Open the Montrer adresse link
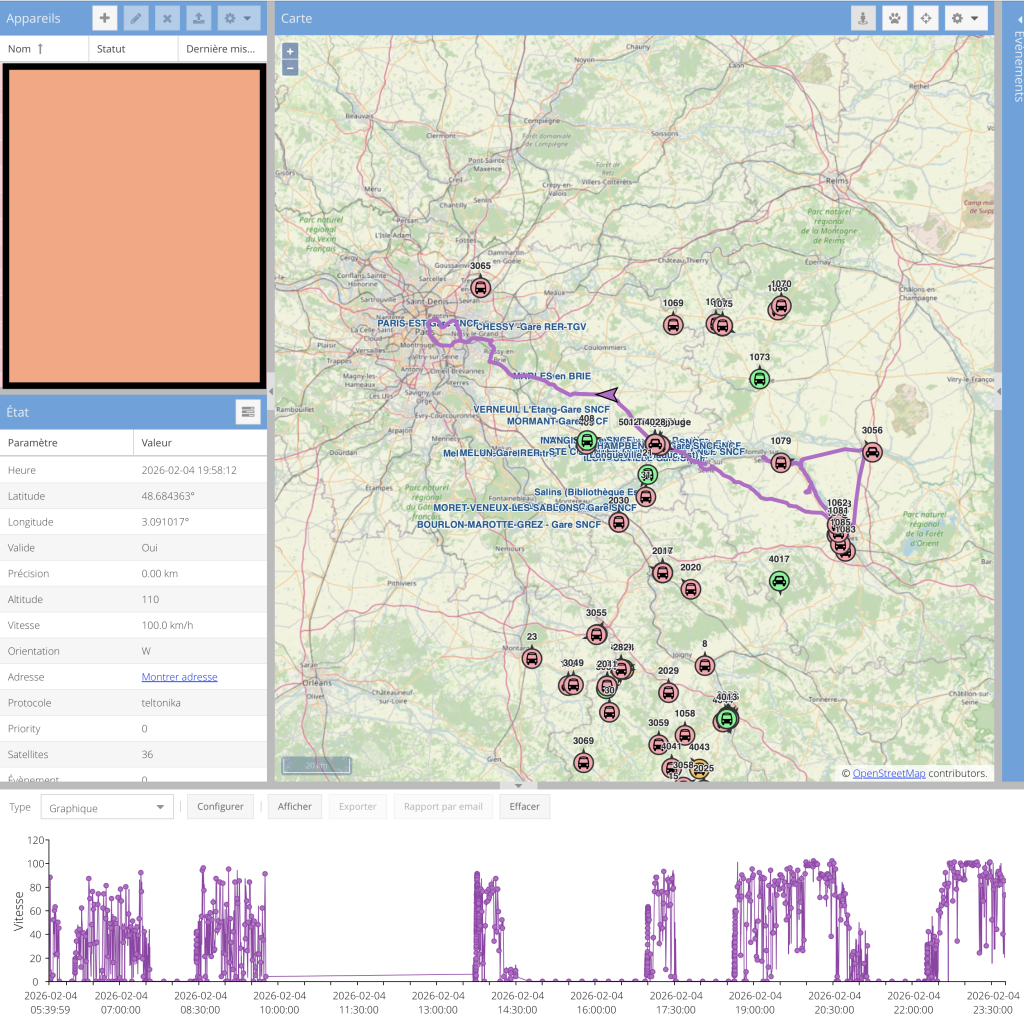 coord(179,676)
